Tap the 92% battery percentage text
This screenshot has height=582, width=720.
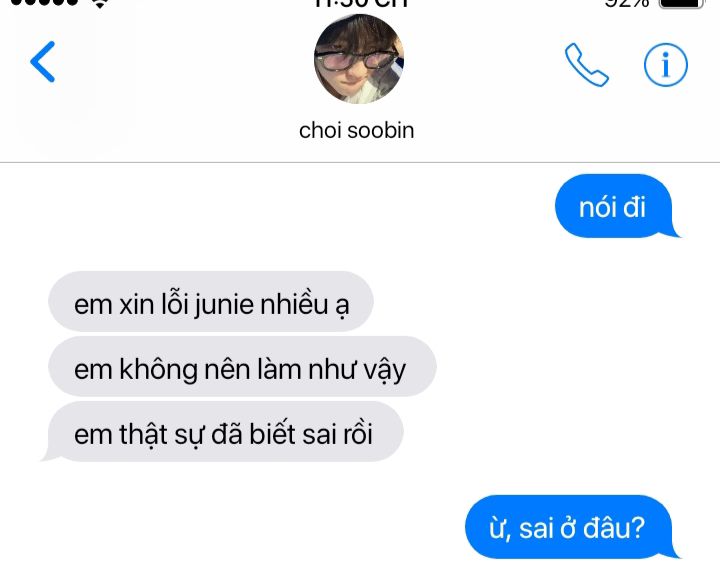(x=627, y=3)
